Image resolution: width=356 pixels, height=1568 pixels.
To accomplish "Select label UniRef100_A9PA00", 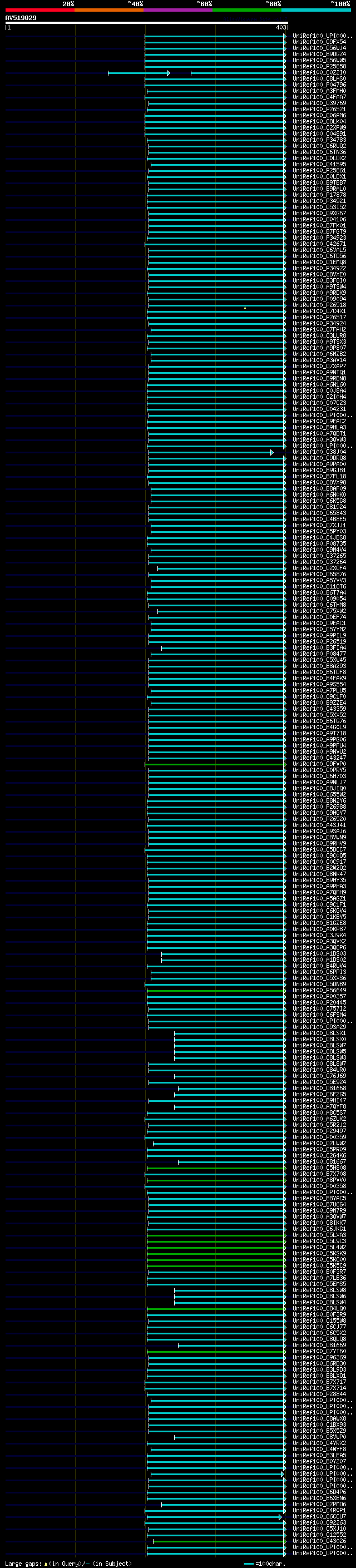I will point(319,464).
